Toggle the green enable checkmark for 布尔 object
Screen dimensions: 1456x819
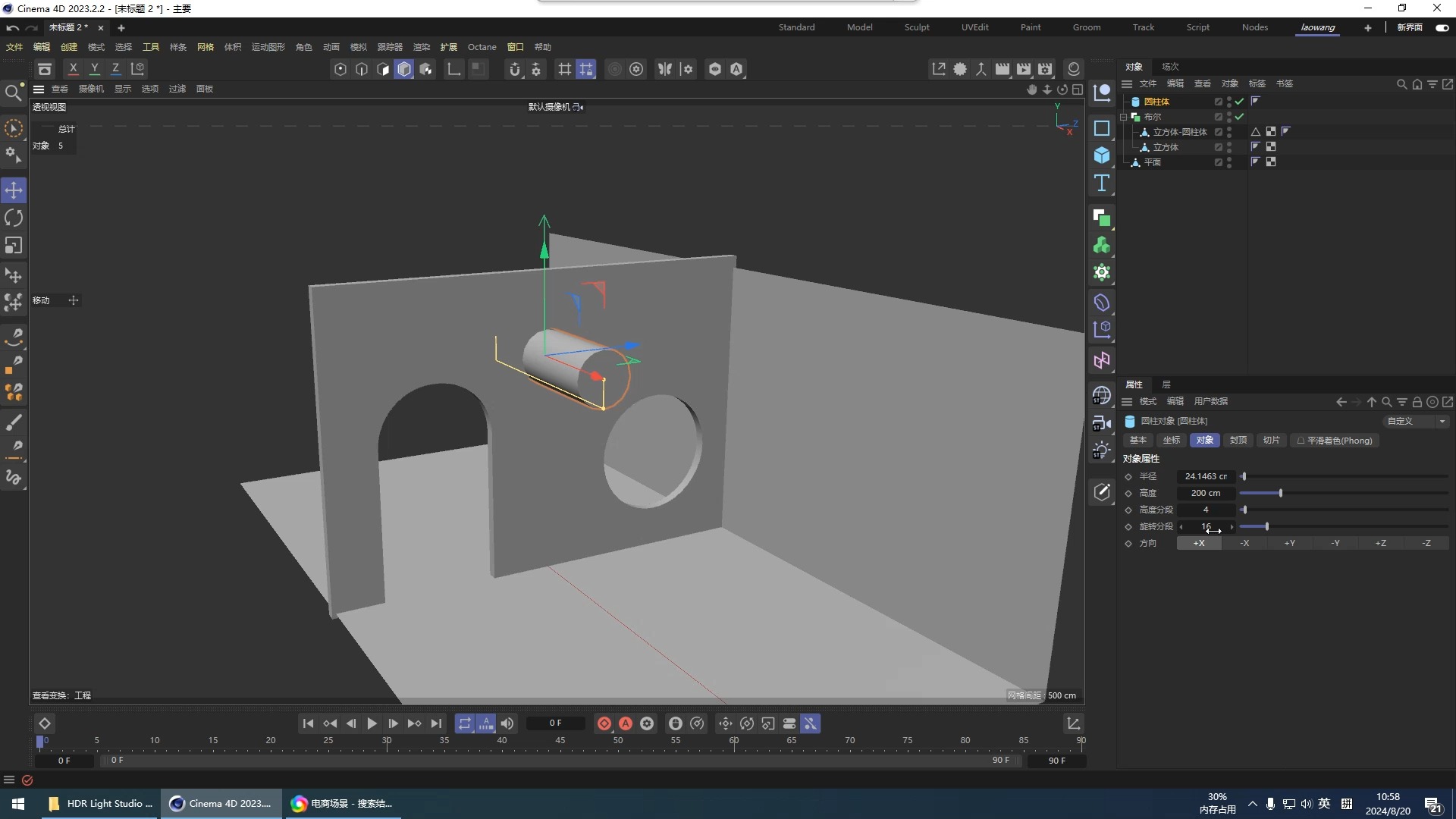point(1239,117)
